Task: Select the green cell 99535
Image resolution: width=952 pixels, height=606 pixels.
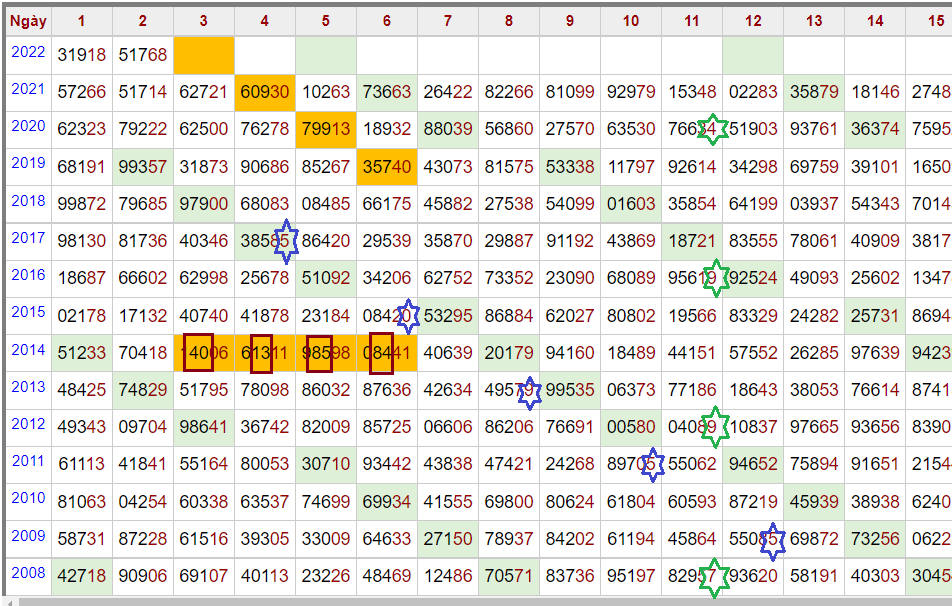Action: (570, 390)
